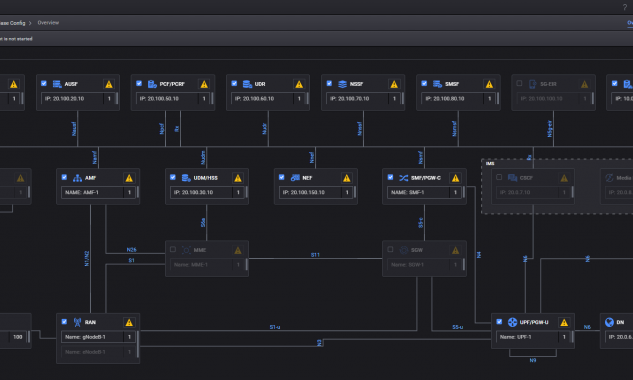Screen dimensions: 633x380
Task: Click the IMS group label
Action: (490, 164)
